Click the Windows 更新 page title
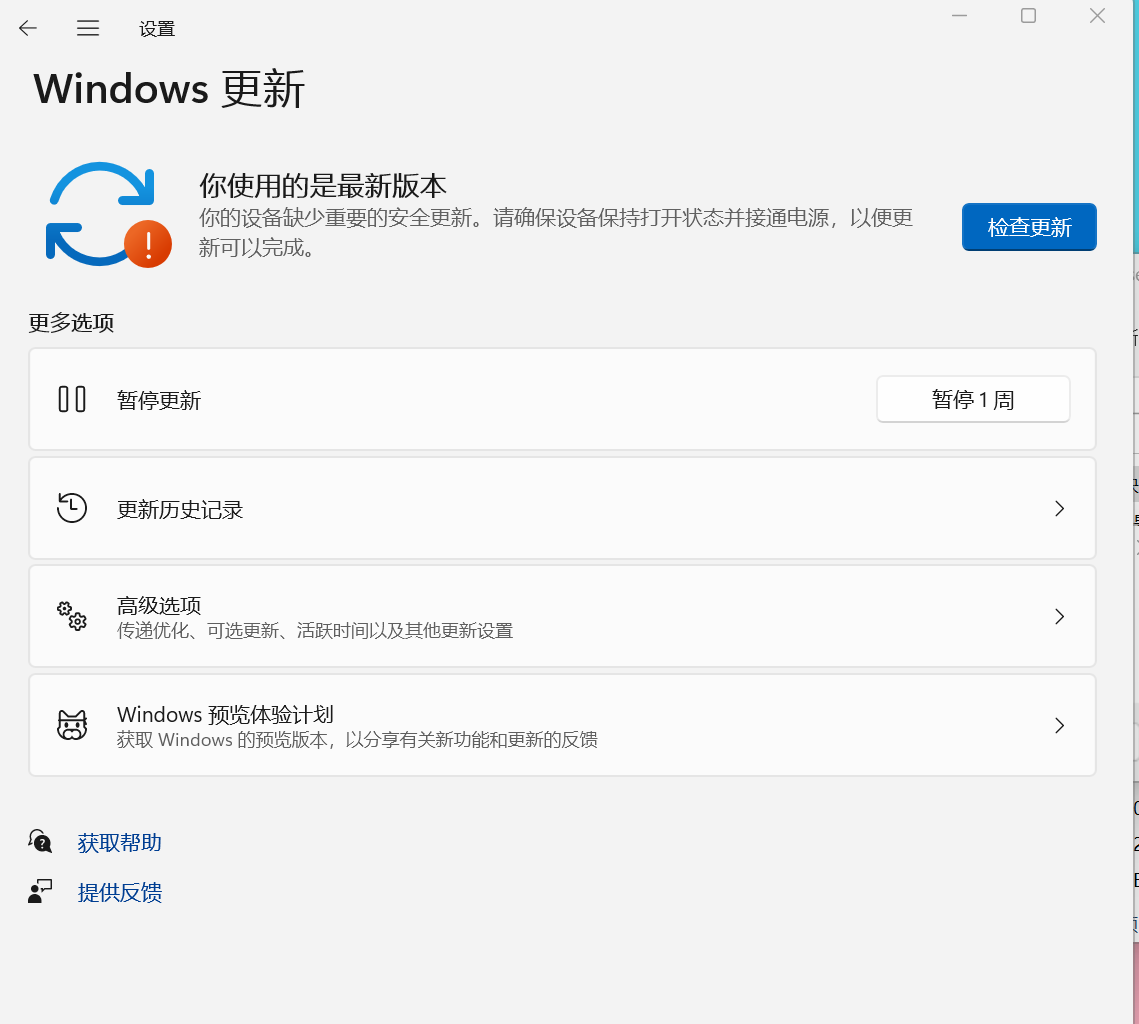The image size is (1139, 1024). coord(169,89)
